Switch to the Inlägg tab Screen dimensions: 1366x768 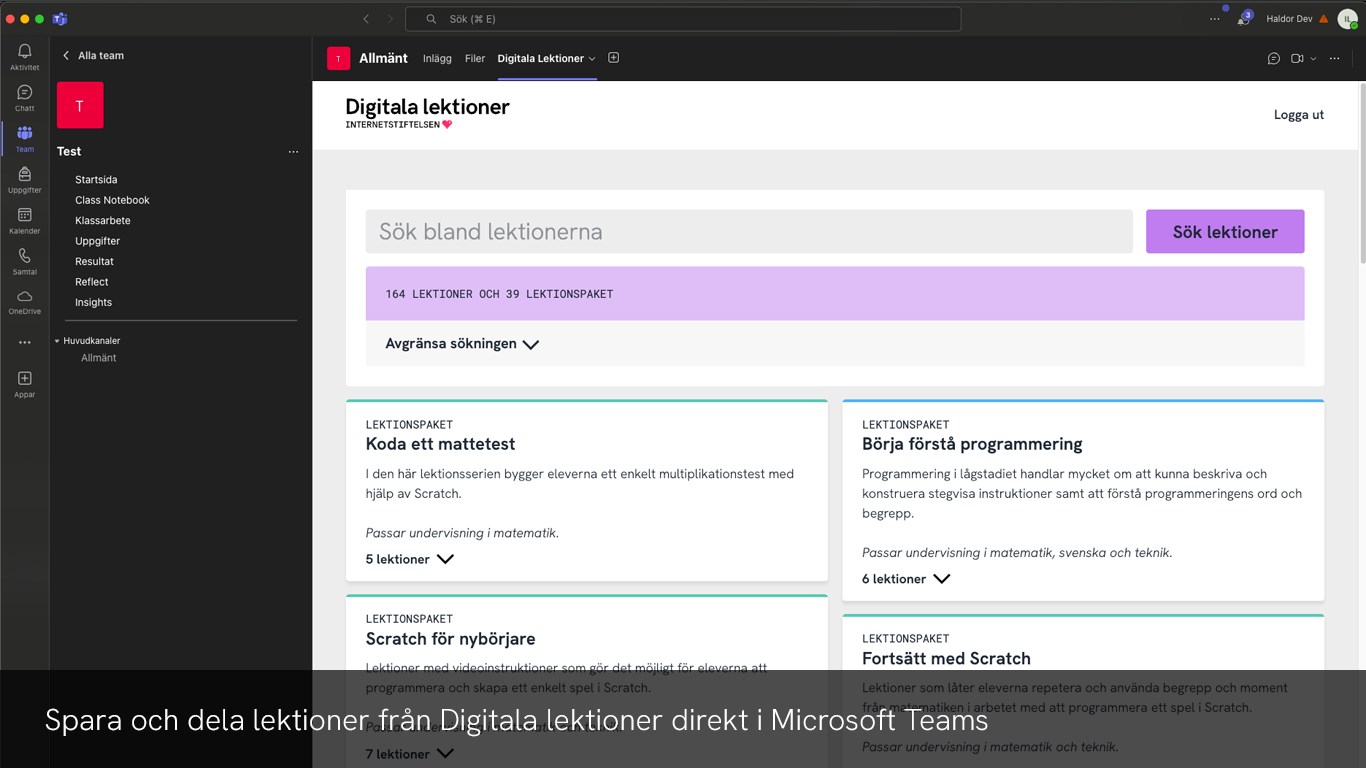click(x=437, y=59)
